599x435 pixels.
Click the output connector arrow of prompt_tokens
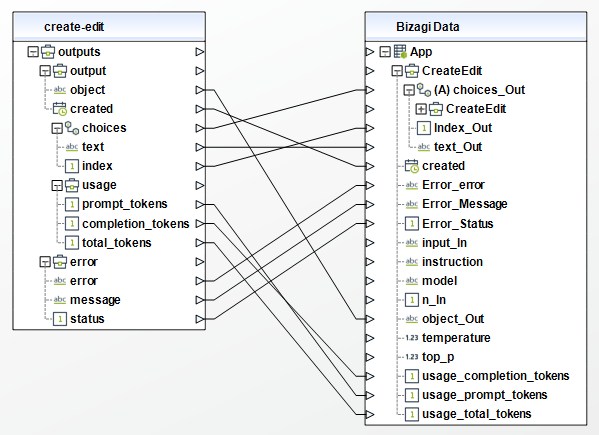tap(200, 204)
